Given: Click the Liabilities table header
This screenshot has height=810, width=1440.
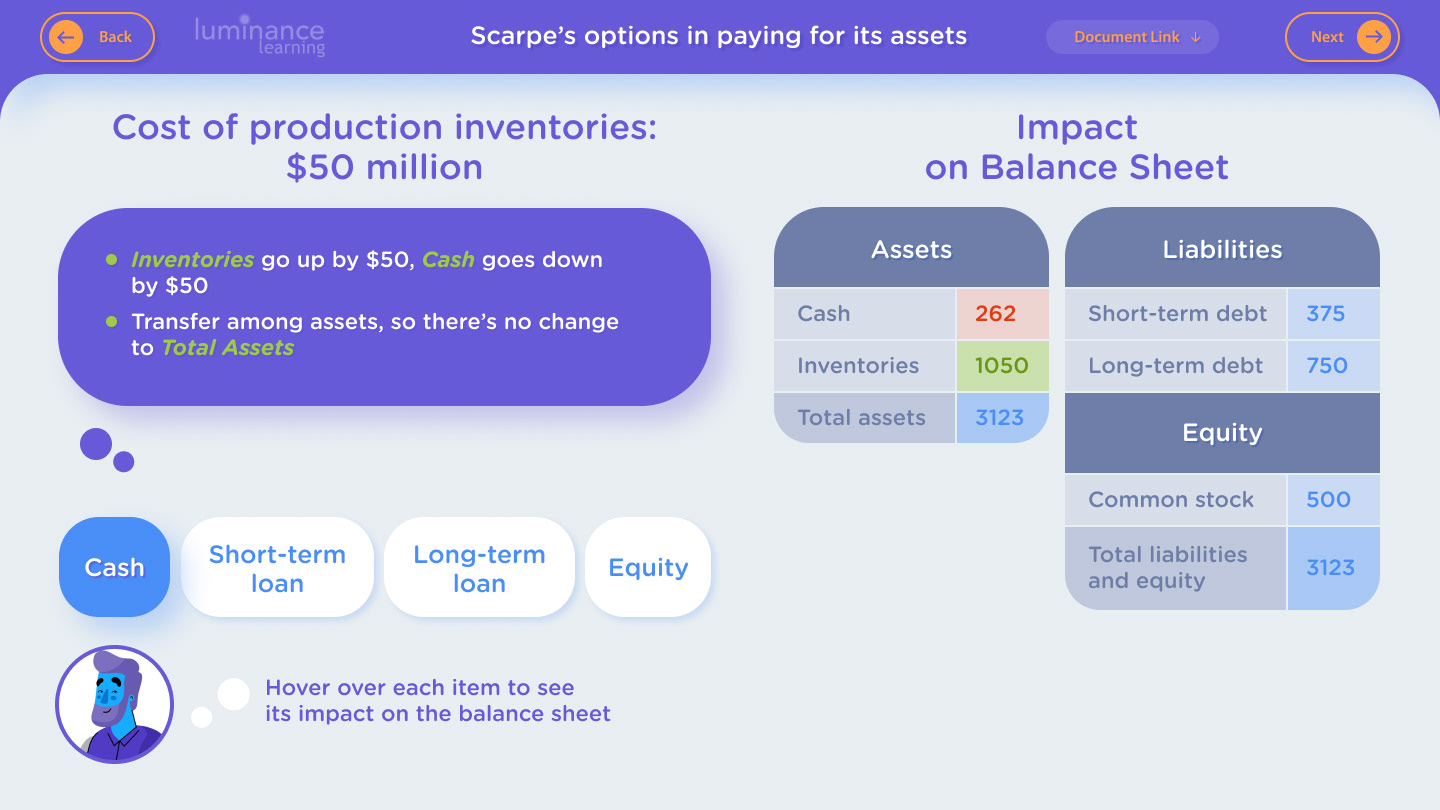Looking at the screenshot, I should (x=1222, y=248).
